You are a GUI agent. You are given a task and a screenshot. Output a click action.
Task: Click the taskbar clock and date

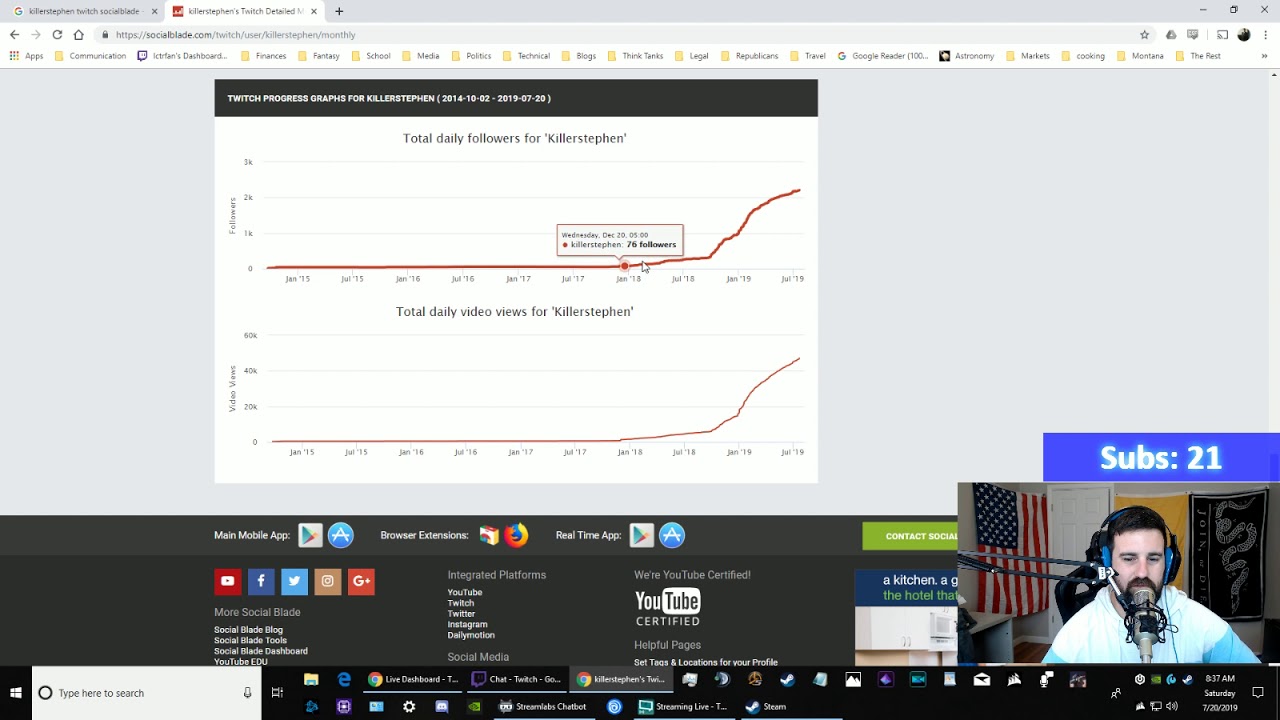click(x=1219, y=693)
